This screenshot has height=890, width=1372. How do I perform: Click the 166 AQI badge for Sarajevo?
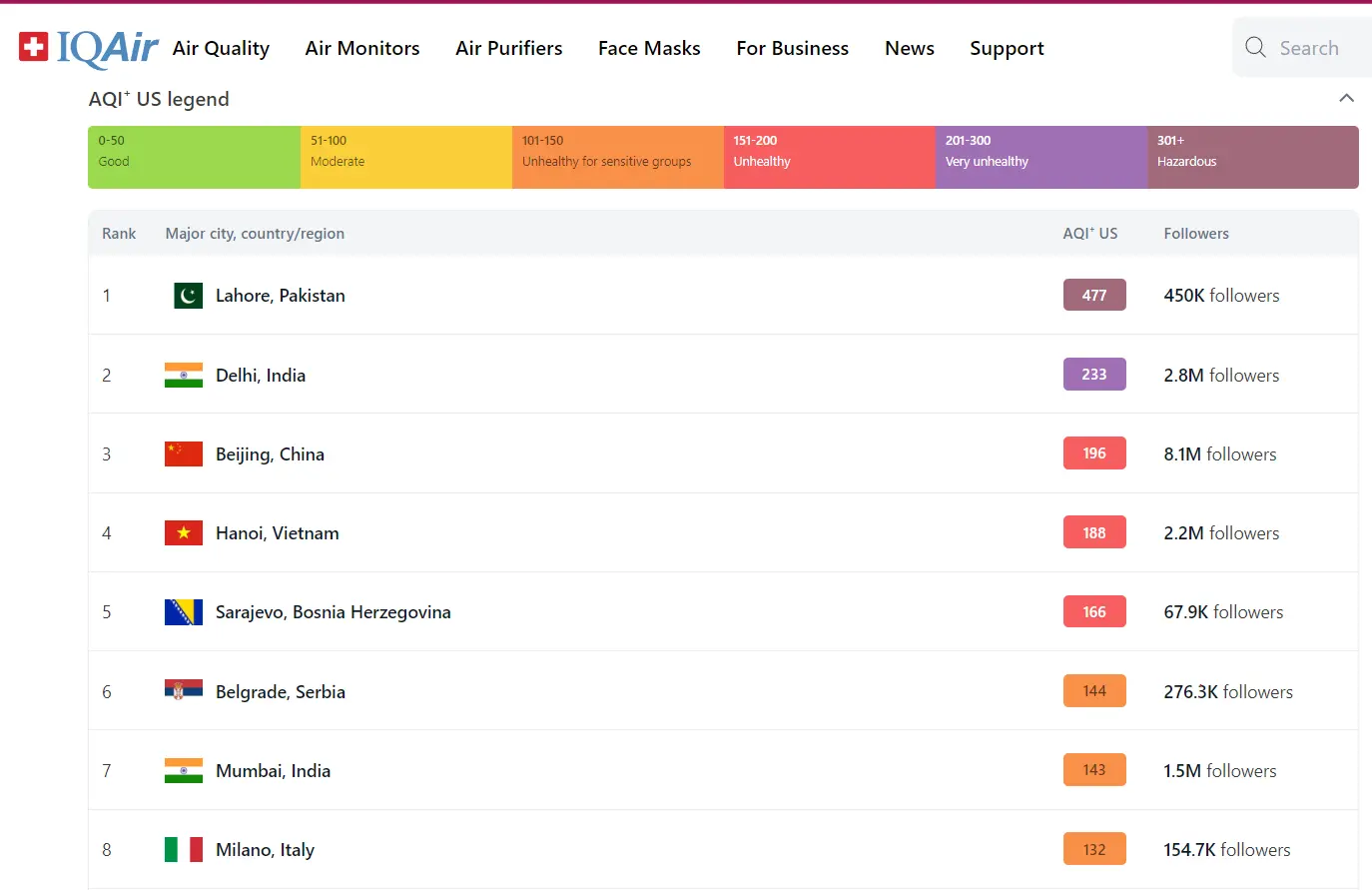pyautogui.click(x=1094, y=611)
